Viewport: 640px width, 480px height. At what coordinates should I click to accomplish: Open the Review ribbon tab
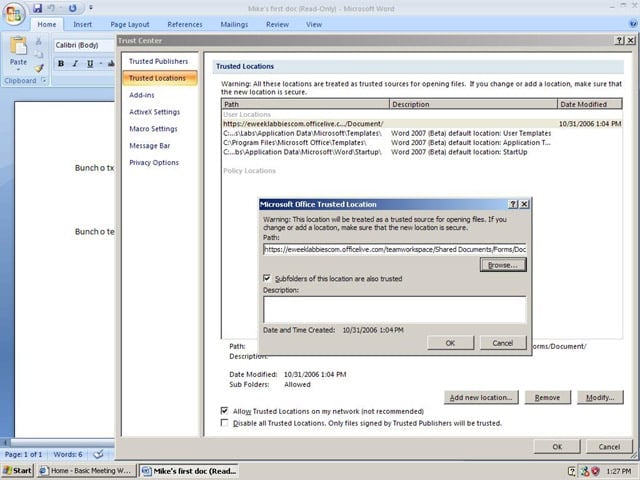278,24
